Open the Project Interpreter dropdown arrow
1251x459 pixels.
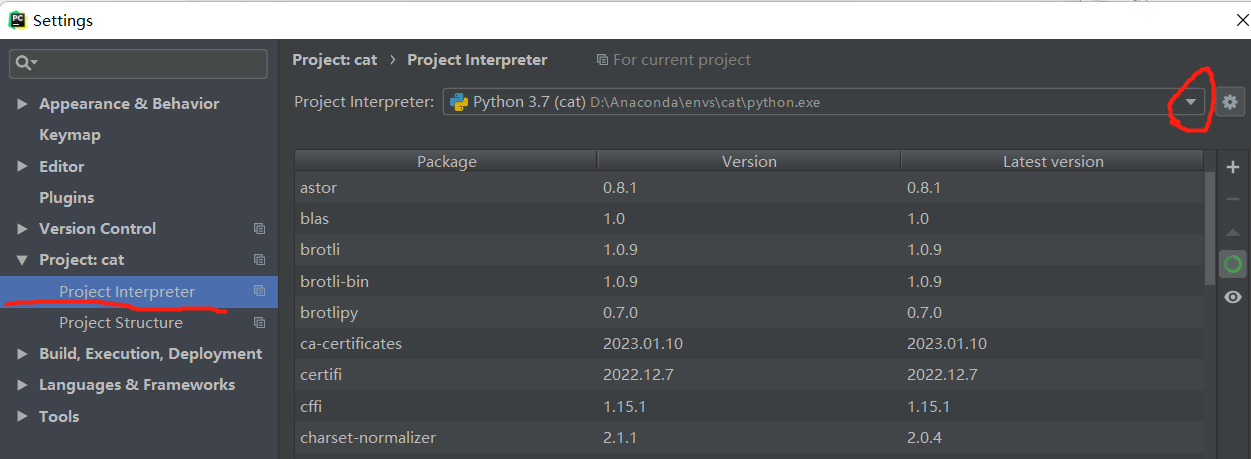(x=1190, y=102)
